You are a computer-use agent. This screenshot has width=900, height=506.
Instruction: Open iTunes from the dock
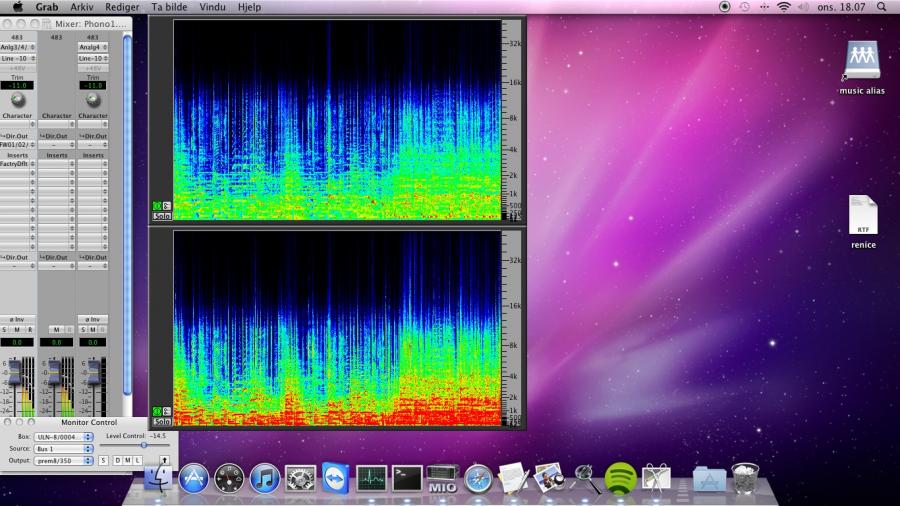[264, 478]
